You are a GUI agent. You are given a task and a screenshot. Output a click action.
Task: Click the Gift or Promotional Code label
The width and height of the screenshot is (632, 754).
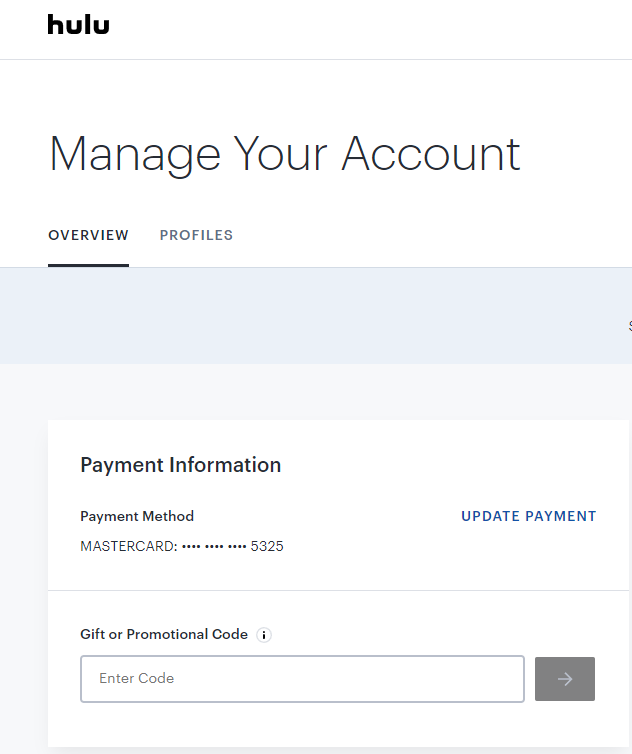(x=164, y=635)
